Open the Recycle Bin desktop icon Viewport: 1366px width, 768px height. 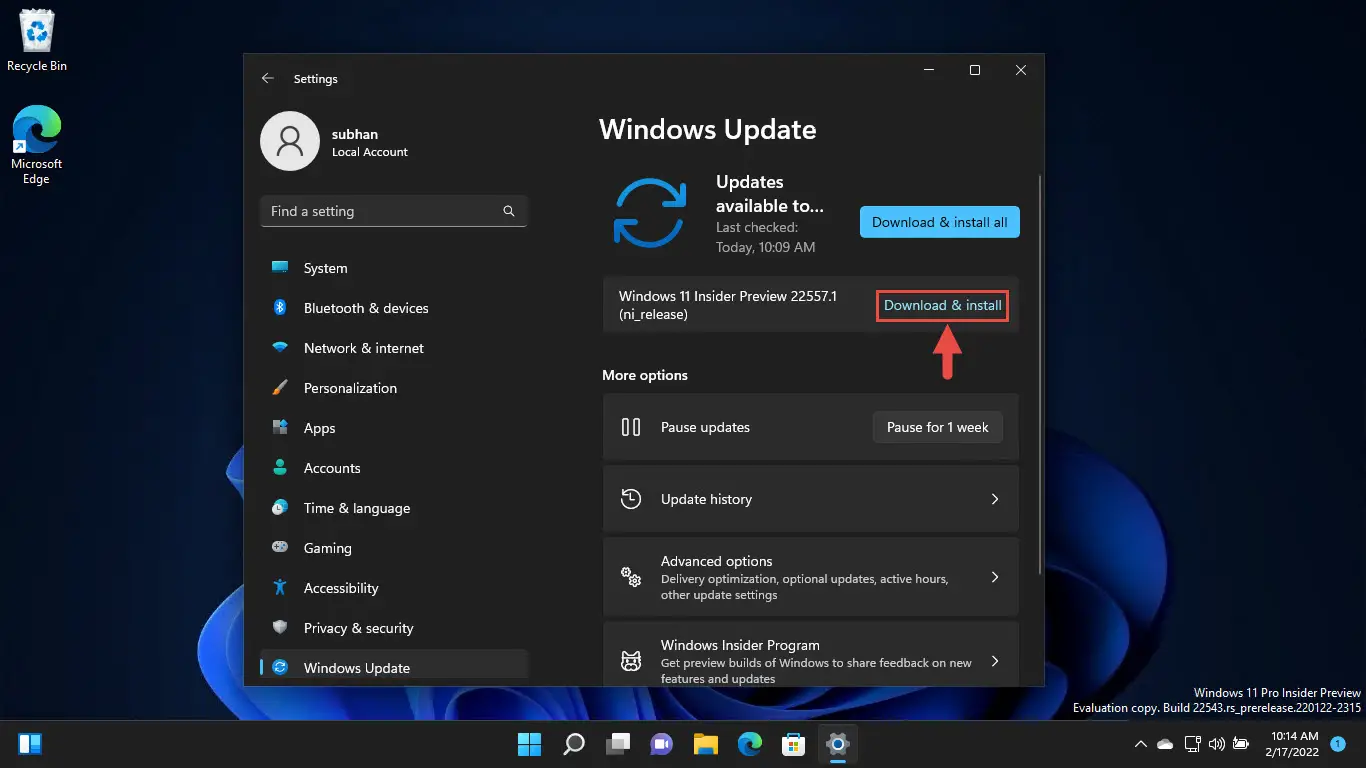[x=37, y=40]
